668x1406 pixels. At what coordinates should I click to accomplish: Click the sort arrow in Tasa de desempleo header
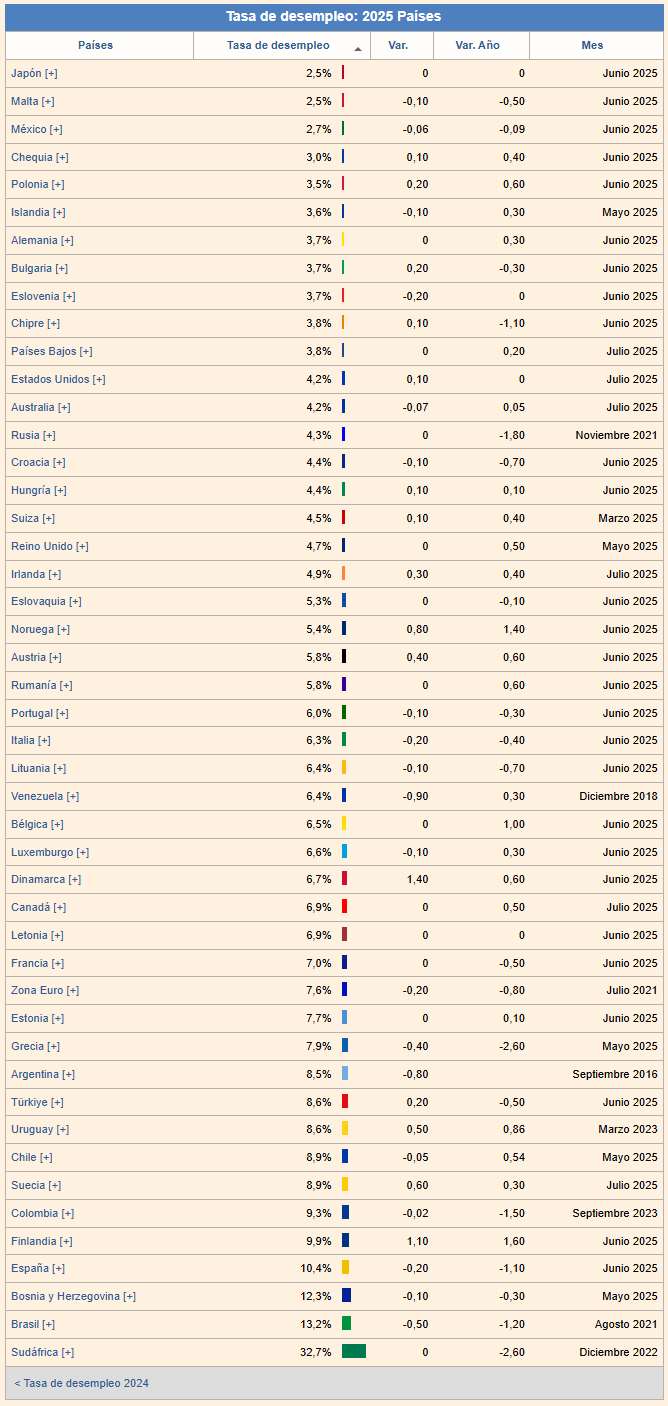(x=358, y=48)
